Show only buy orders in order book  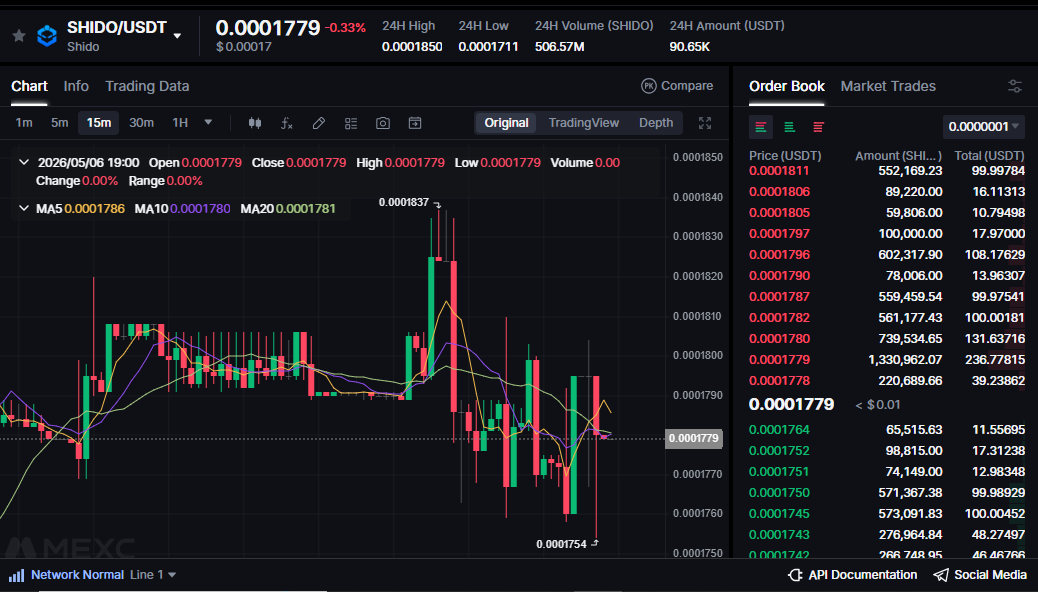coord(790,127)
